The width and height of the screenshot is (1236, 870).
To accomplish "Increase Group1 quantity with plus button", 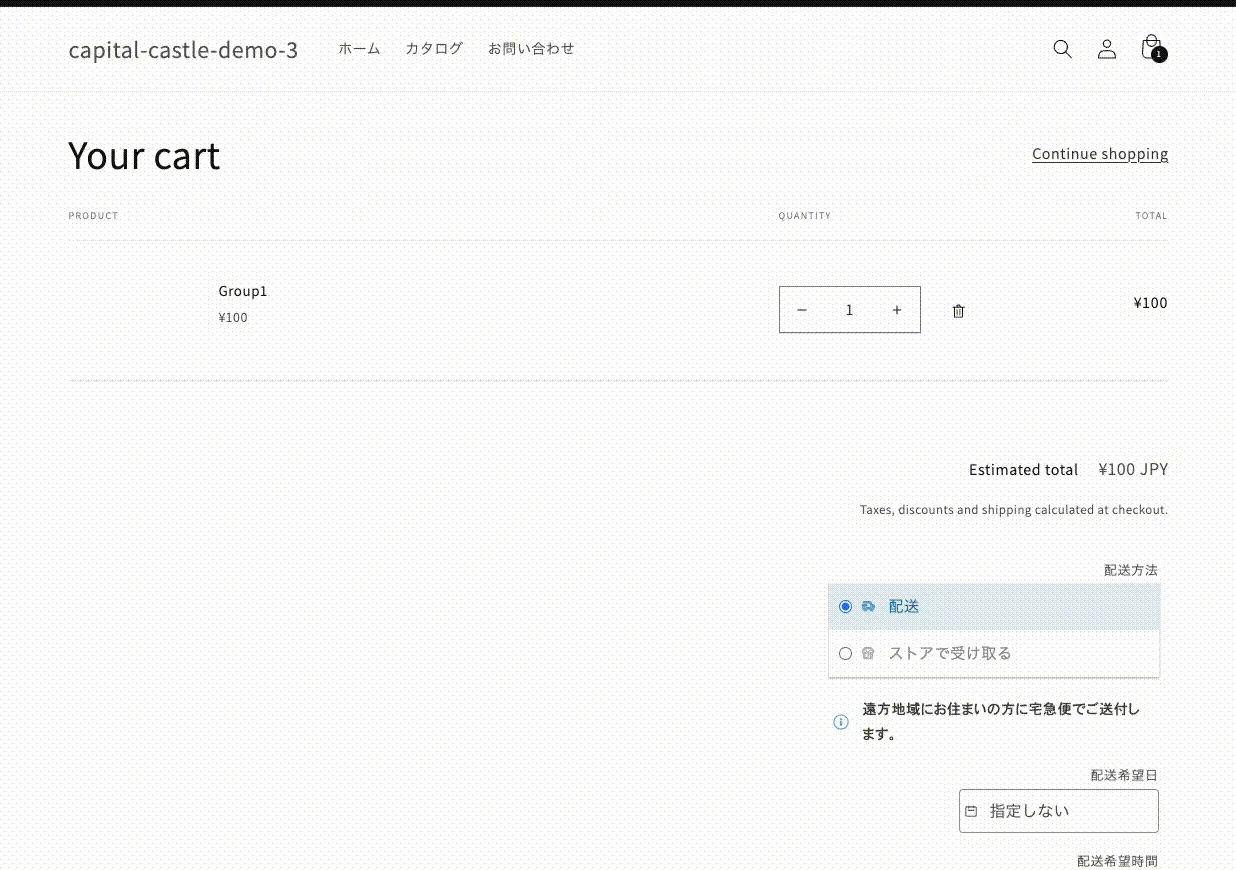I will [897, 310].
